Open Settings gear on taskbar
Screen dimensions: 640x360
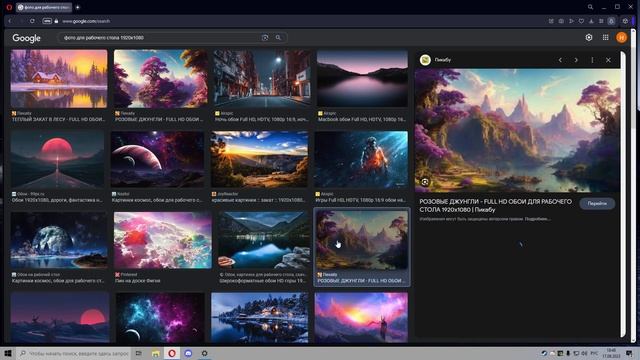[x=204, y=353]
